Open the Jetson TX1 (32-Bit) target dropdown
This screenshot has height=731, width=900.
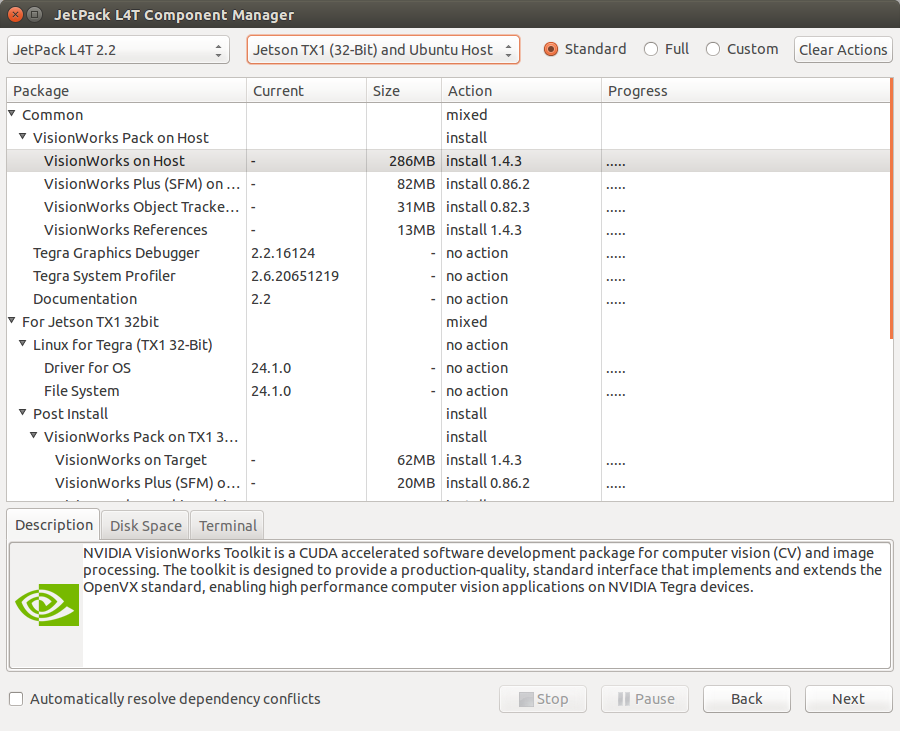[383, 50]
